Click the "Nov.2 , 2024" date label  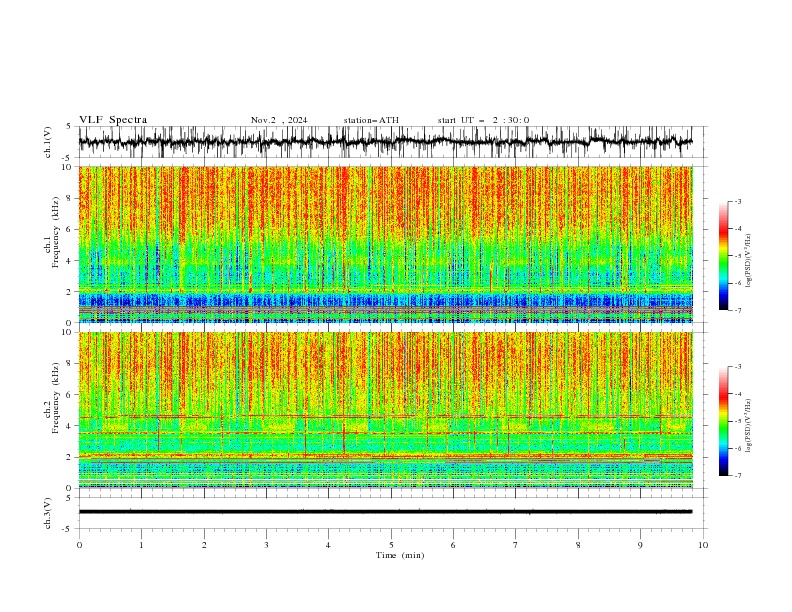click(279, 120)
